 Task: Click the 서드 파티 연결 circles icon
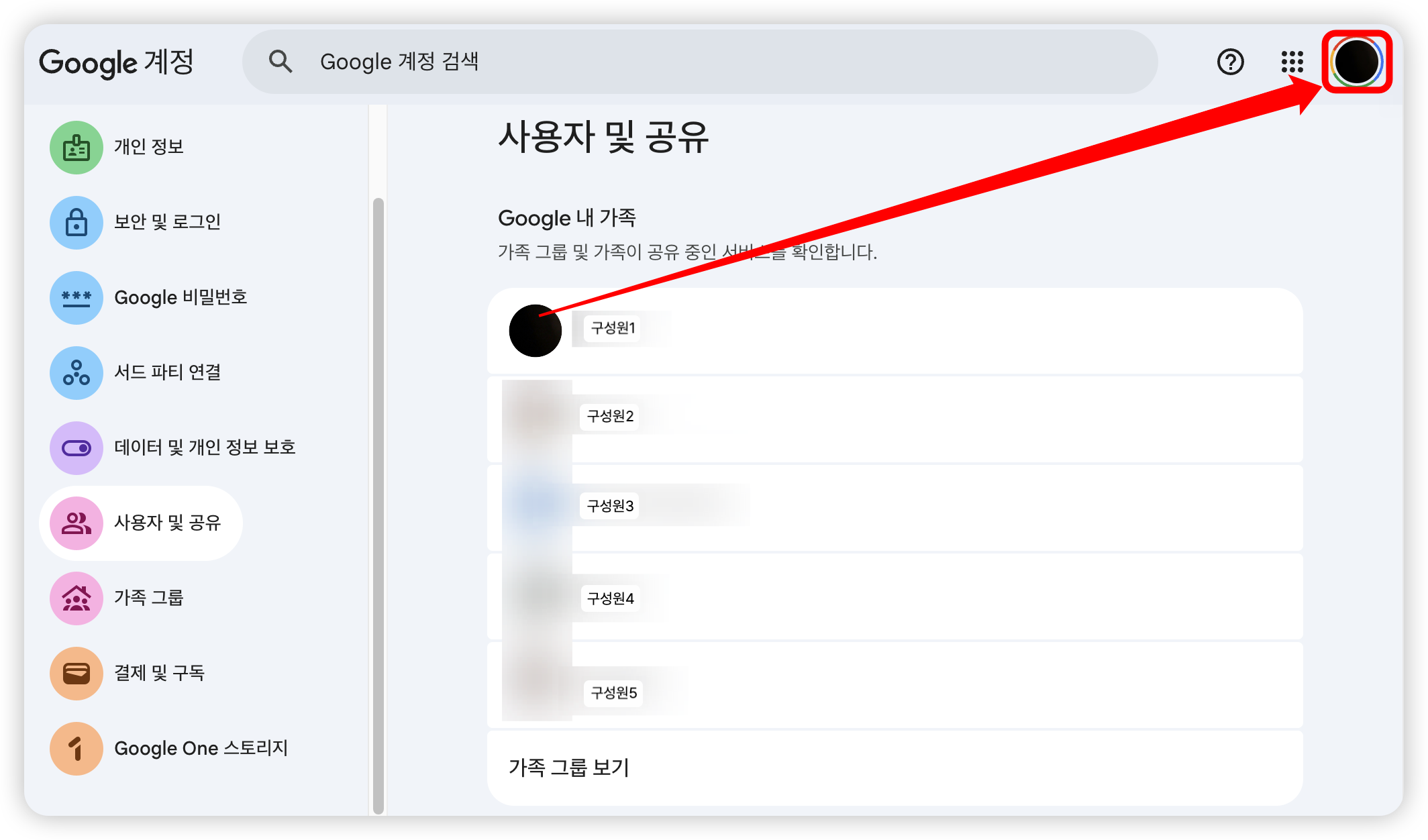(76, 373)
